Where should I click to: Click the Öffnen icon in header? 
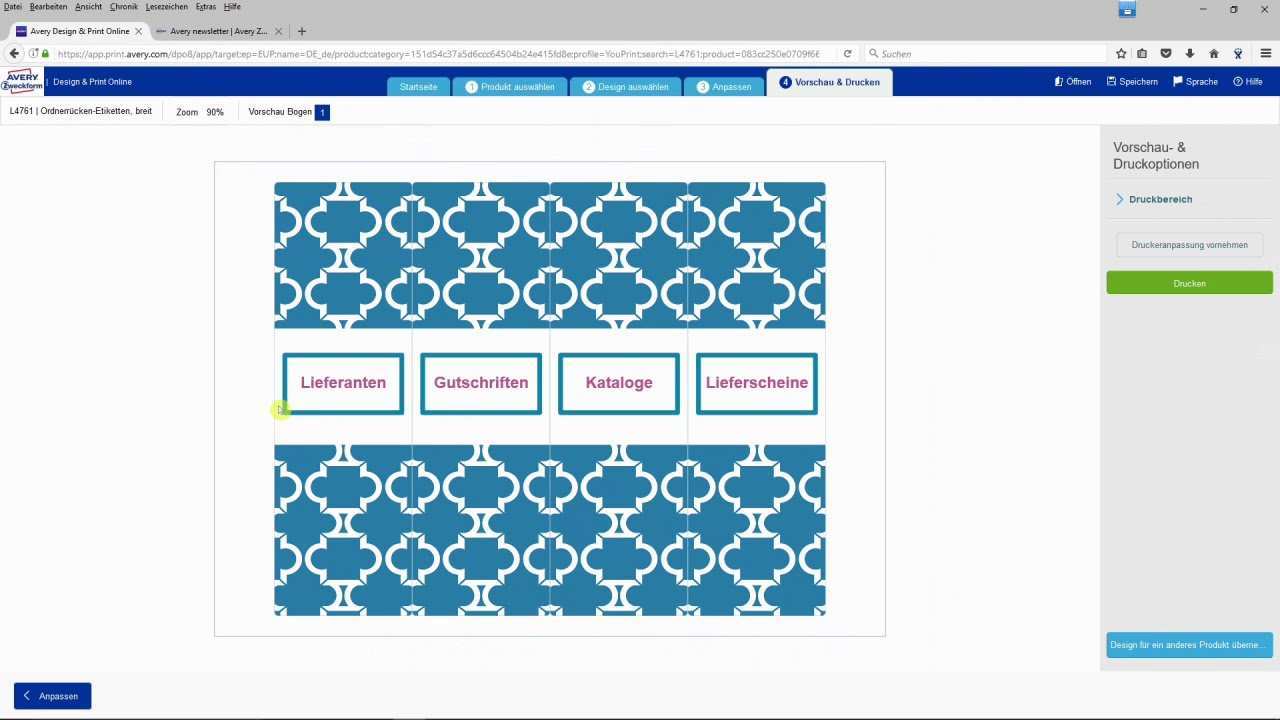pyautogui.click(x=1059, y=82)
